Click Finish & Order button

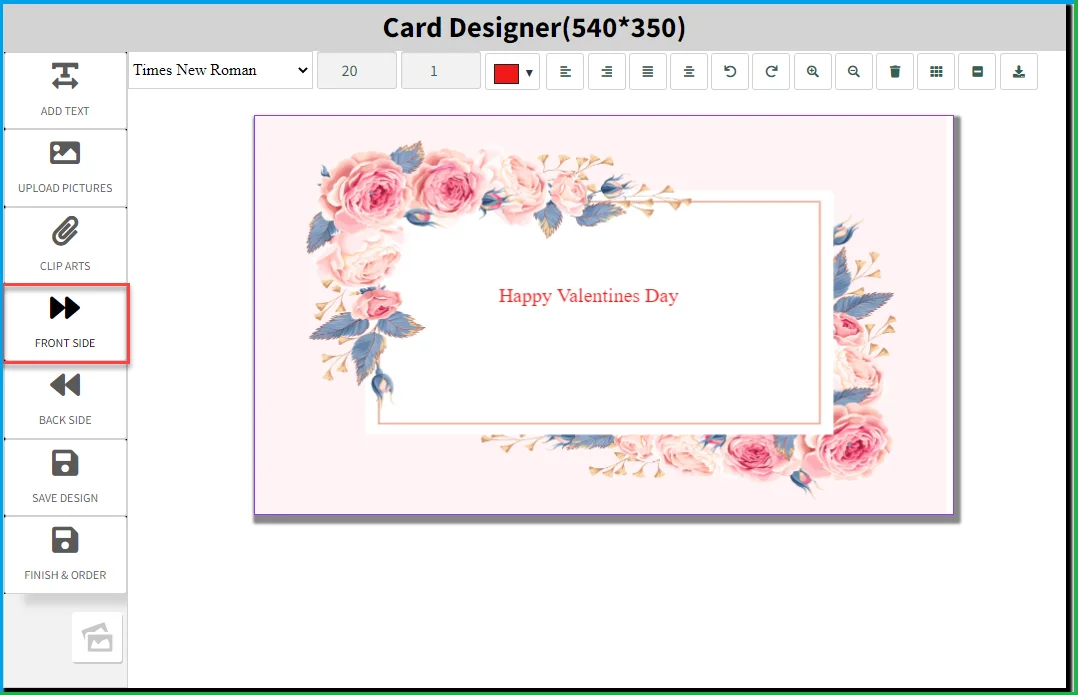pyautogui.click(x=65, y=555)
